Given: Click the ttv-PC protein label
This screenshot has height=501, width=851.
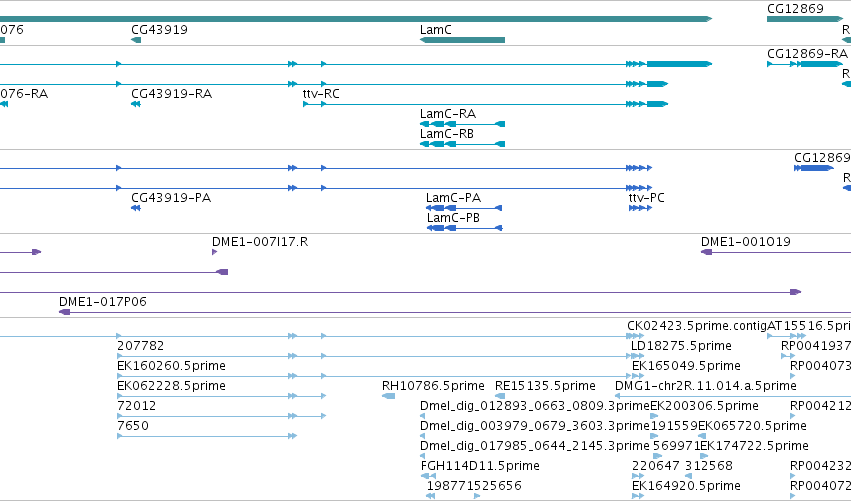Looking at the screenshot, I should 646,198.
